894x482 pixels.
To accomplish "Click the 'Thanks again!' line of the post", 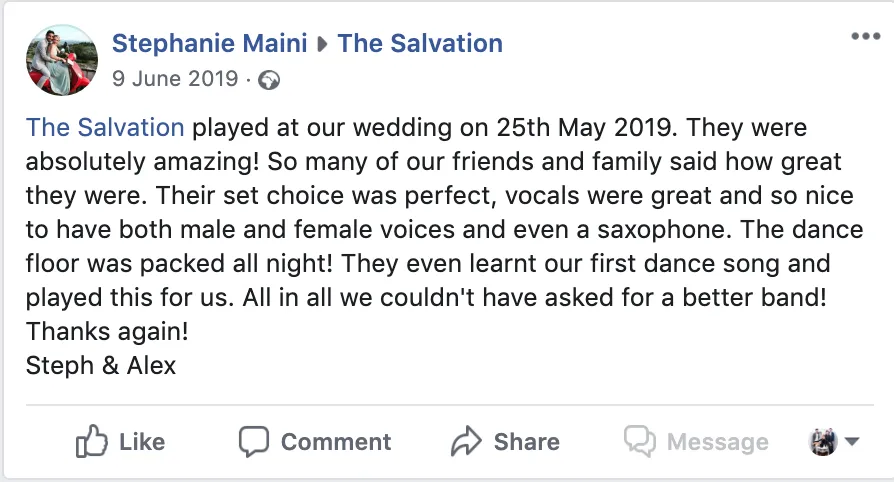I will tap(107, 331).
